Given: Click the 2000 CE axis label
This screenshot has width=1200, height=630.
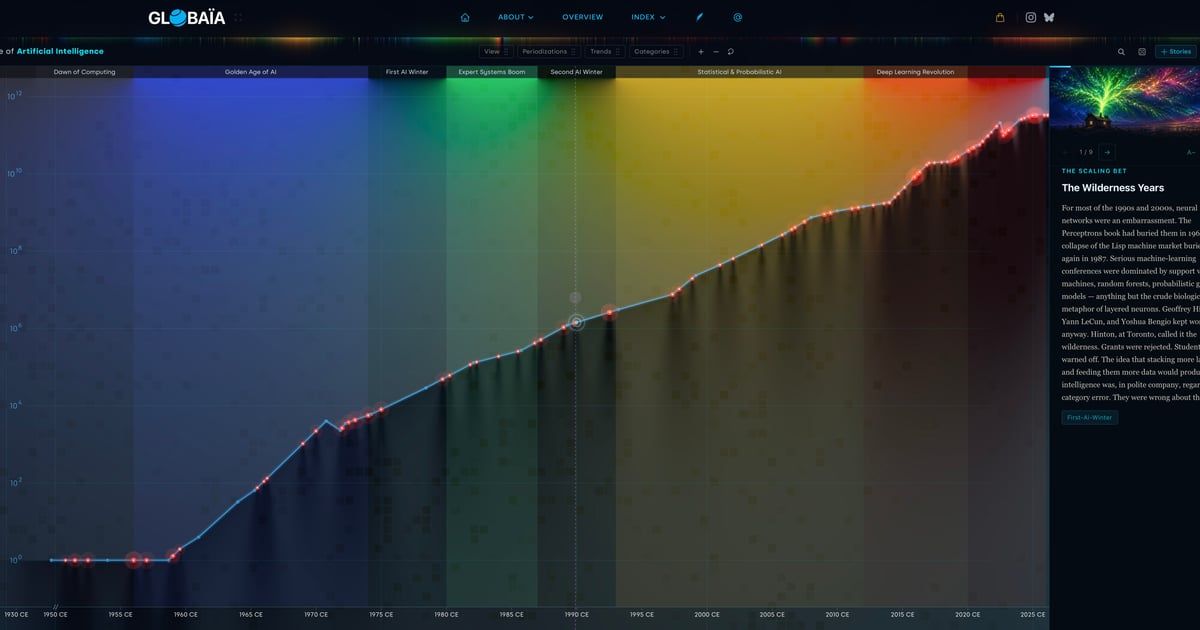Looking at the screenshot, I should [x=707, y=615].
